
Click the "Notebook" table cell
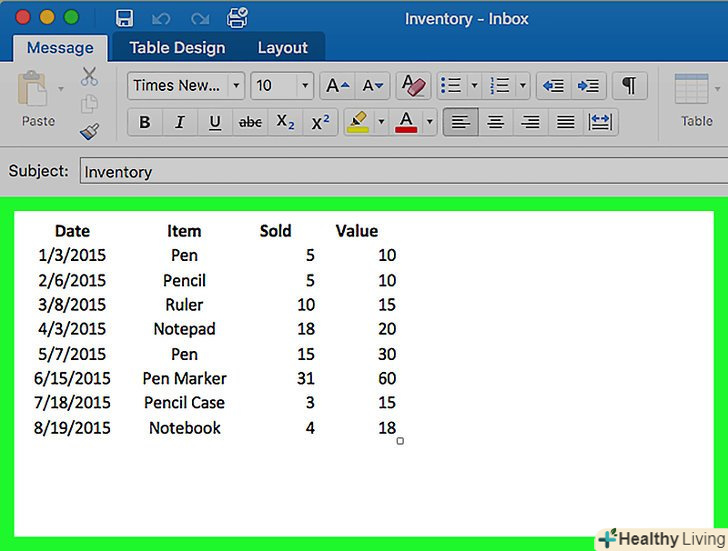185,428
